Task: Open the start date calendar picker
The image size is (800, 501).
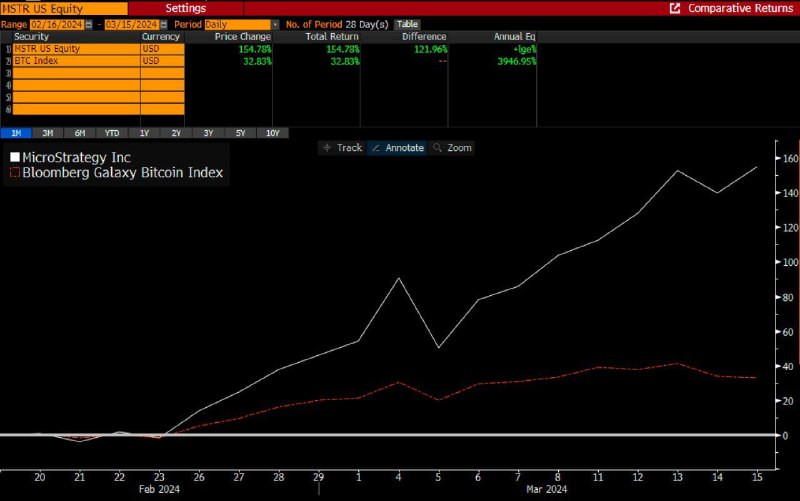Action: click(x=89, y=24)
